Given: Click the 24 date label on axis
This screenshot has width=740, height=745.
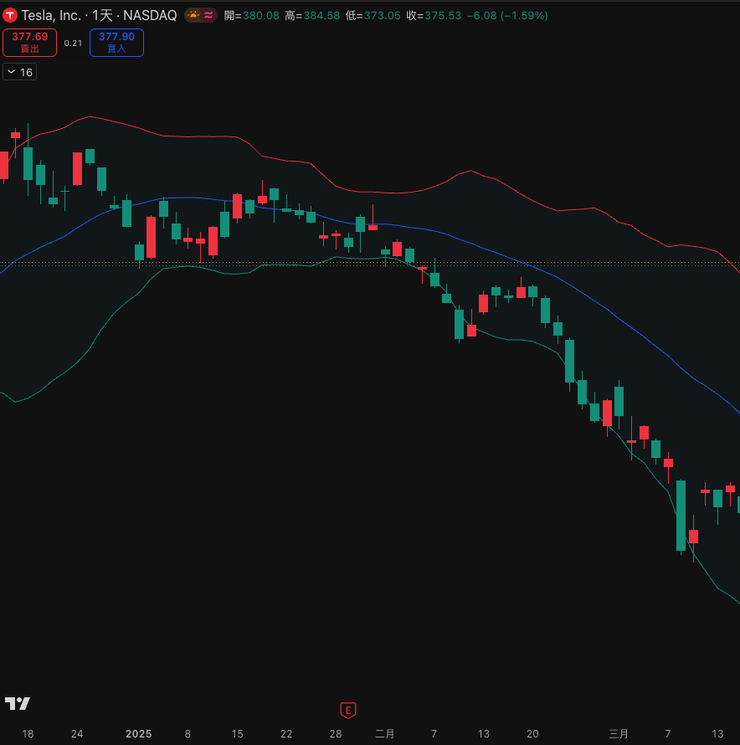Looking at the screenshot, I should click(77, 734).
